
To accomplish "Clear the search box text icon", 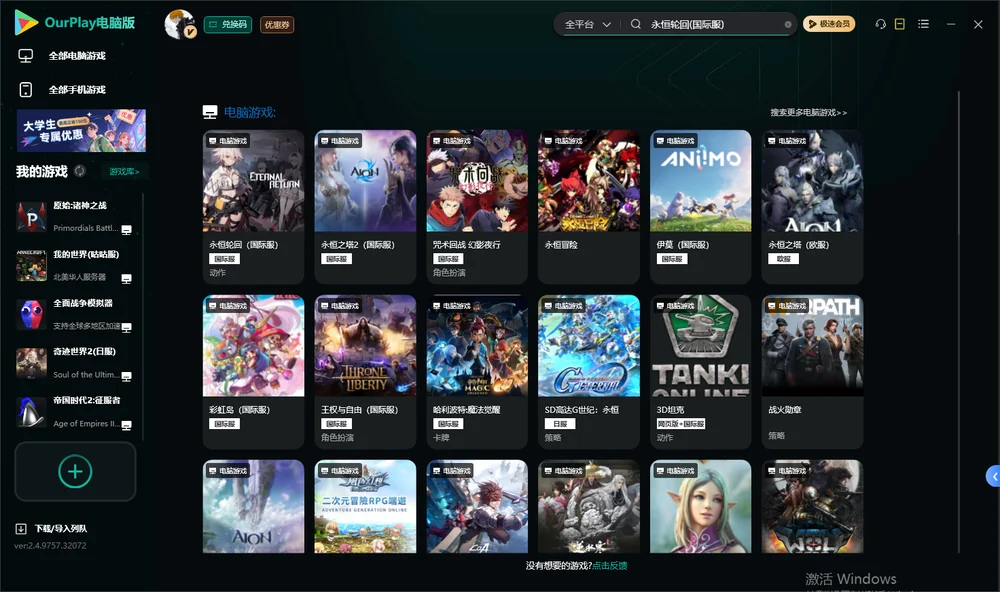I will [x=788, y=24].
